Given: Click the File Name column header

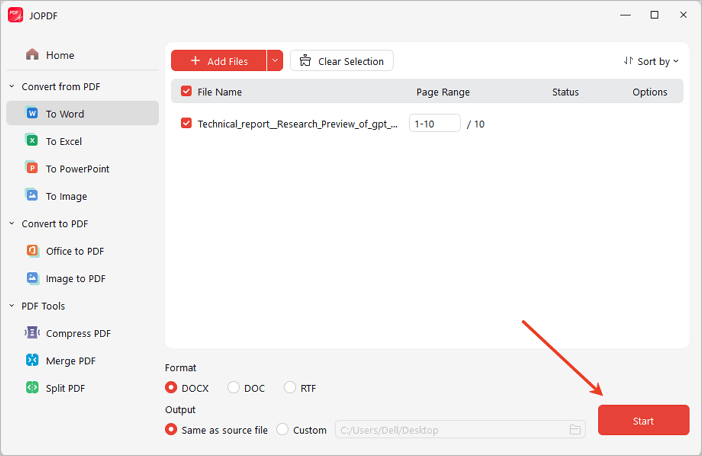Looking at the screenshot, I should click(x=219, y=92).
